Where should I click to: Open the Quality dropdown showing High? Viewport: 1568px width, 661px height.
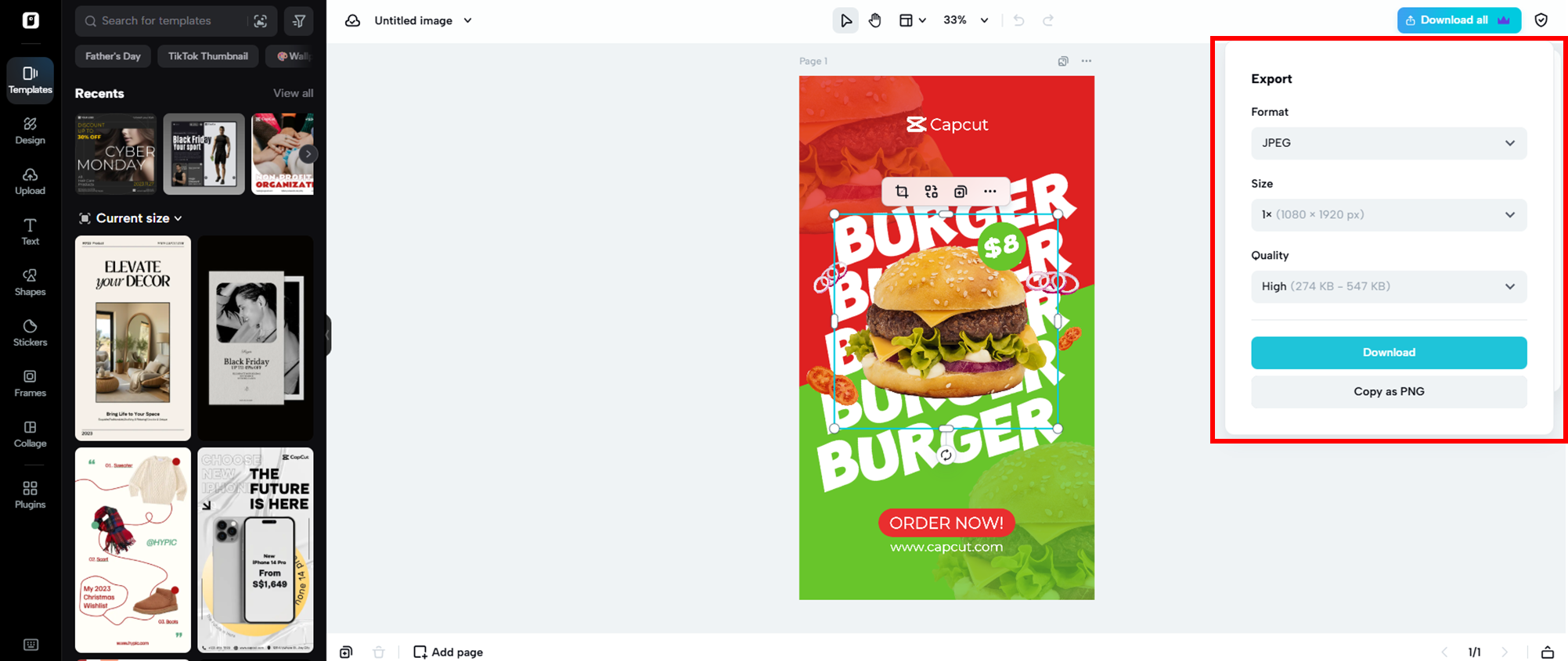tap(1389, 287)
